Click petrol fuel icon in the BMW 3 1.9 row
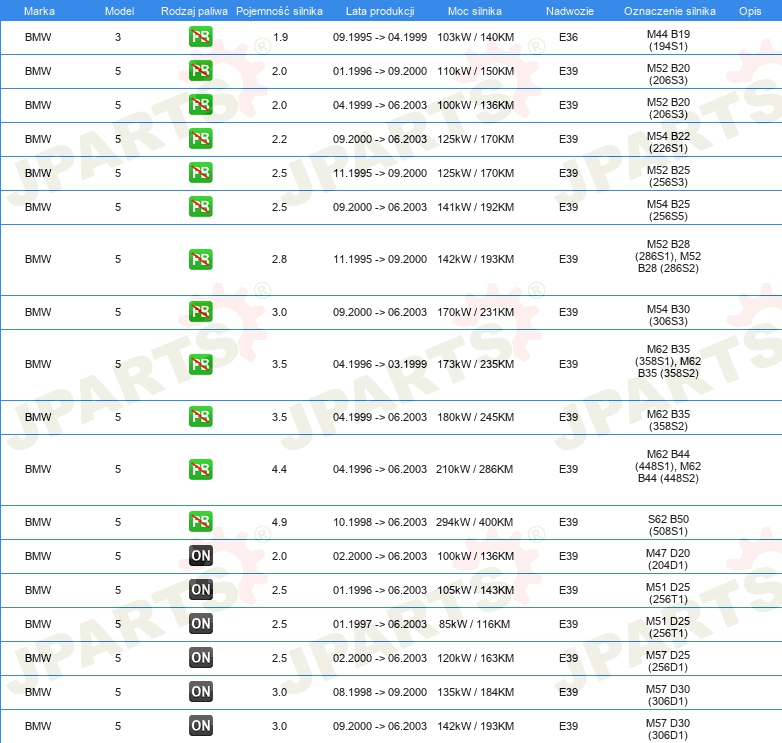 [x=200, y=37]
